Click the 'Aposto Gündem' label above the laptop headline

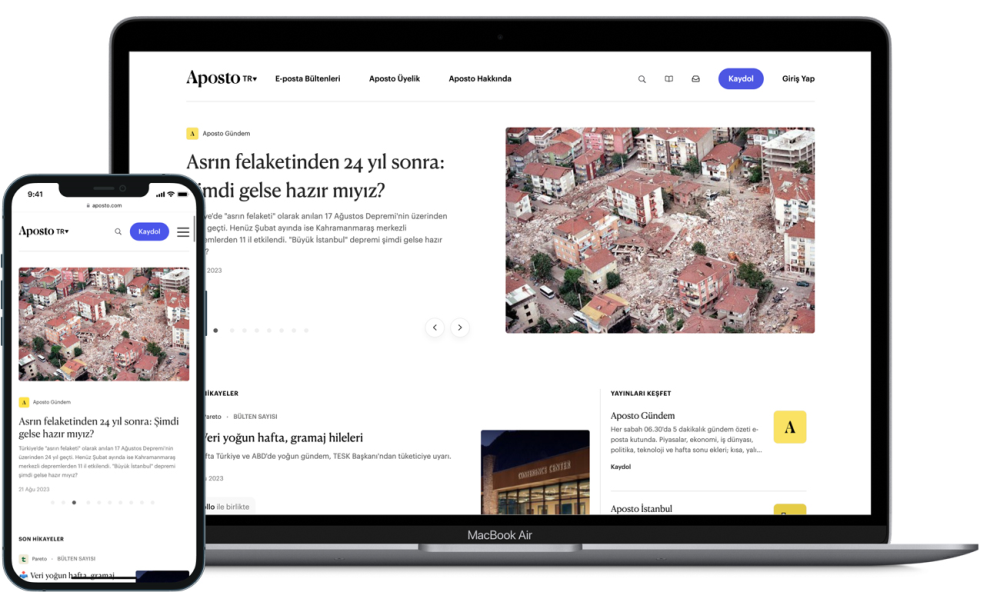[x=226, y=133]
